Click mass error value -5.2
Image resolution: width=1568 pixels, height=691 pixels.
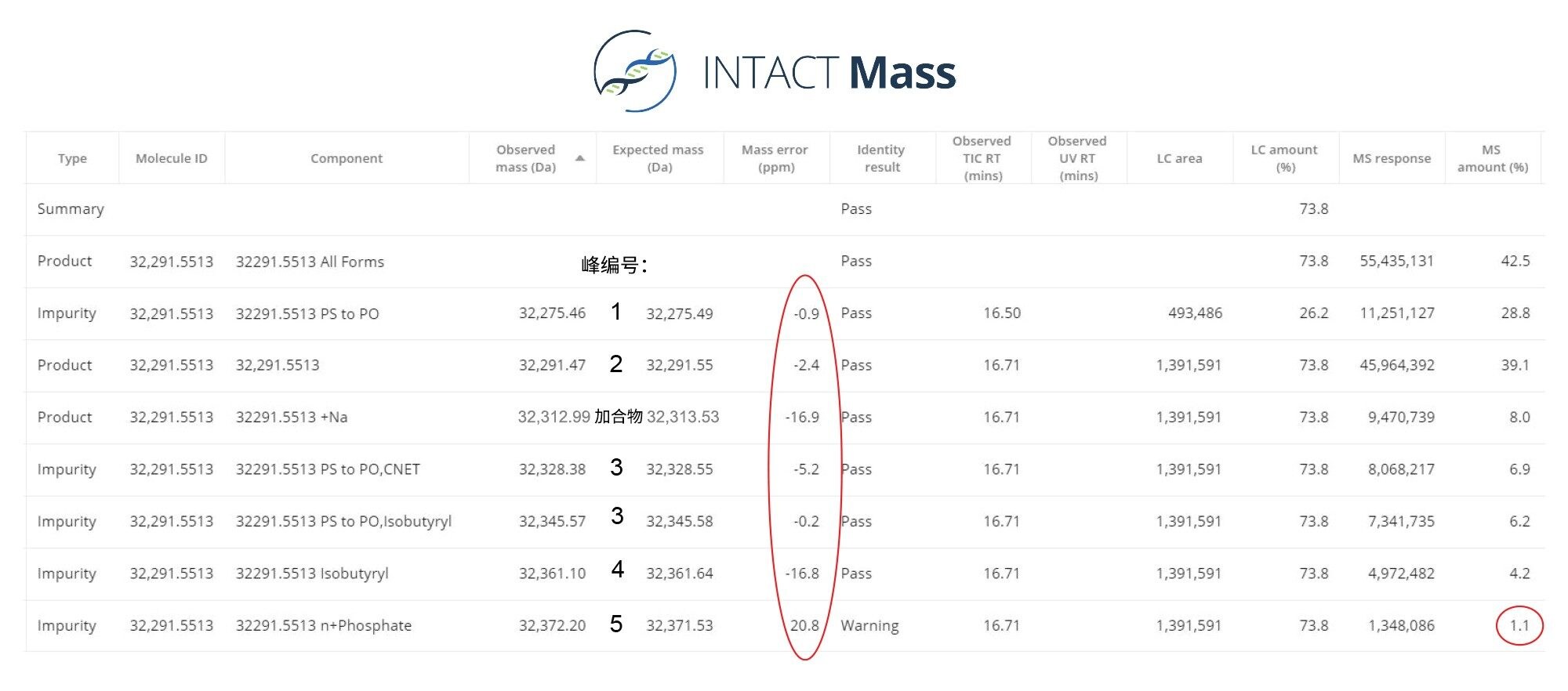[x=806, y=469]
